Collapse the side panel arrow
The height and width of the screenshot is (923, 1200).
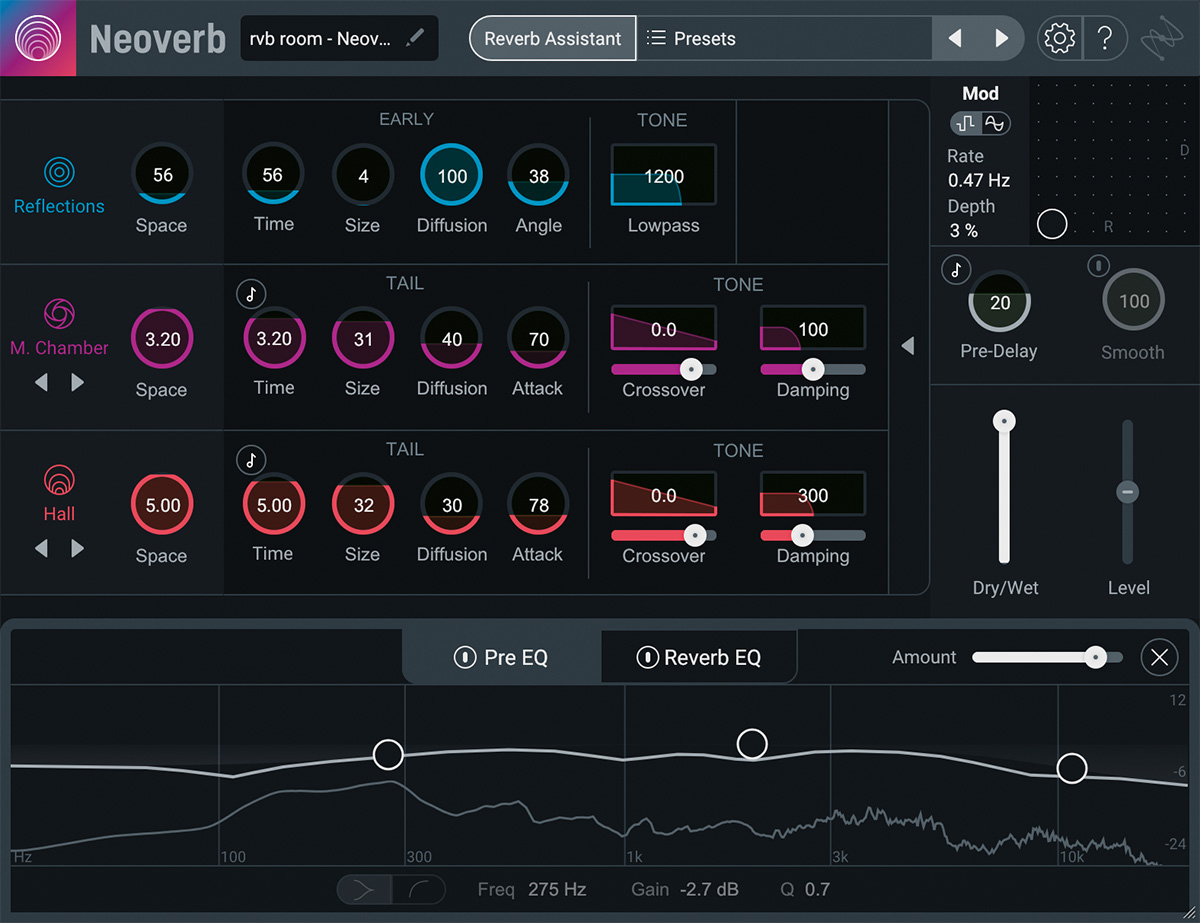tap(908, 346)
